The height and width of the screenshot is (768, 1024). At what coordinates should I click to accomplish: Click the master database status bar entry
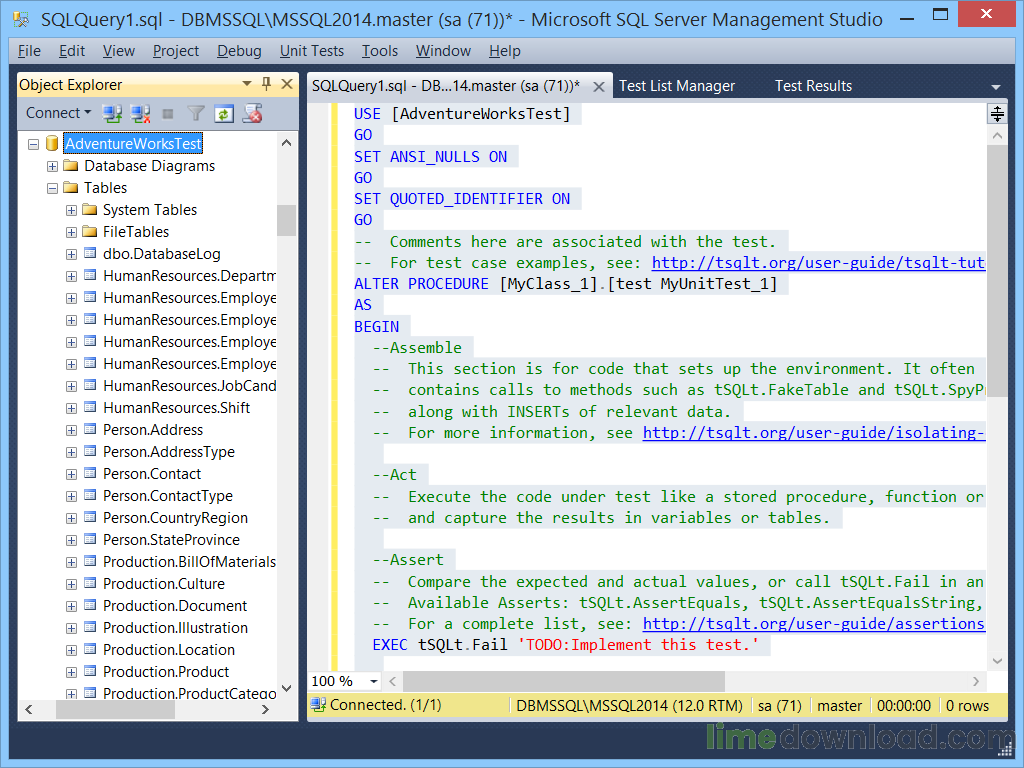[x=839, y=705]
